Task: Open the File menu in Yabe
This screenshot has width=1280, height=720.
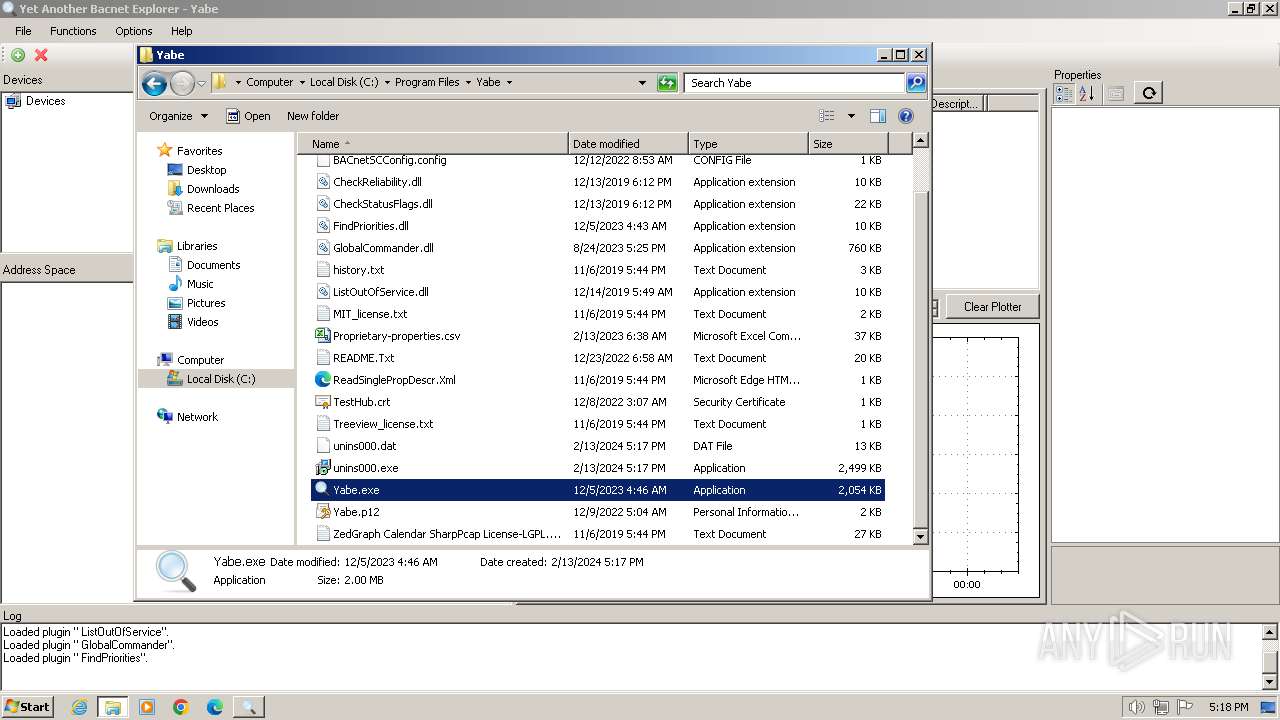Action: [23, 31]
